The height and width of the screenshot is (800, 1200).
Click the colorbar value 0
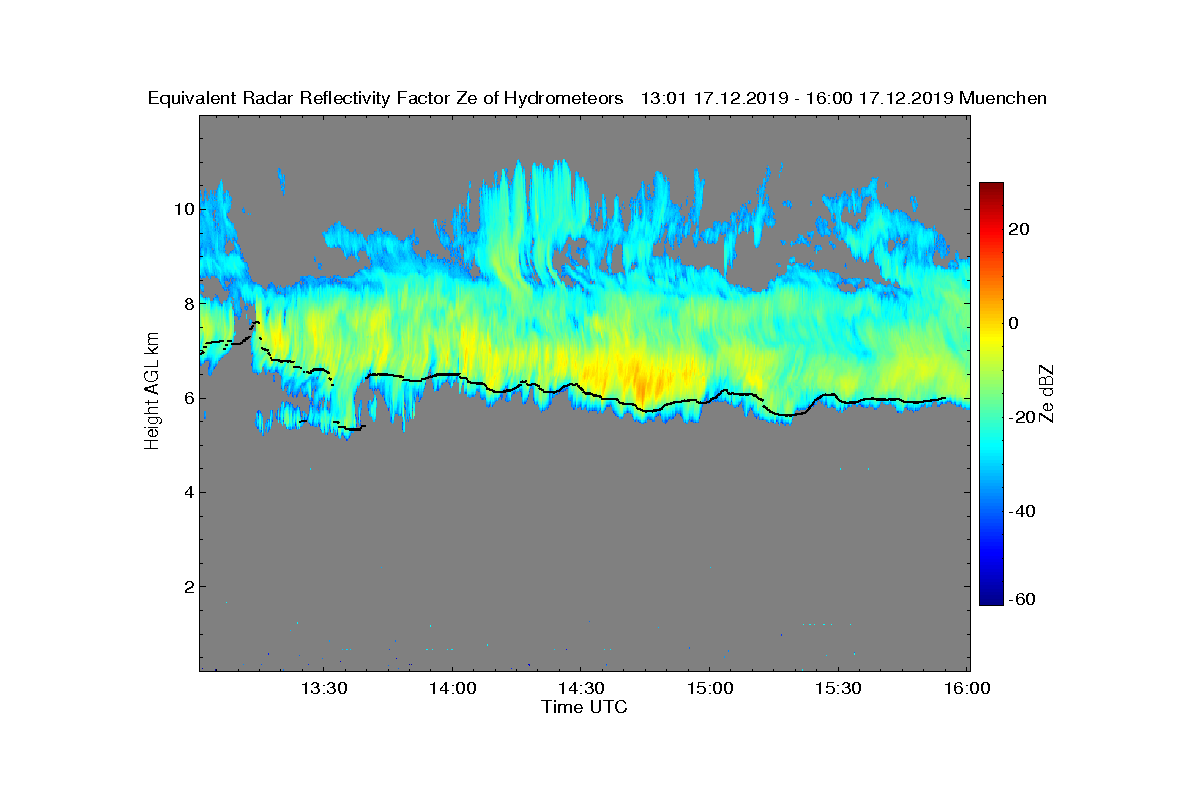pyautogui.click(x=1015, y=323)
